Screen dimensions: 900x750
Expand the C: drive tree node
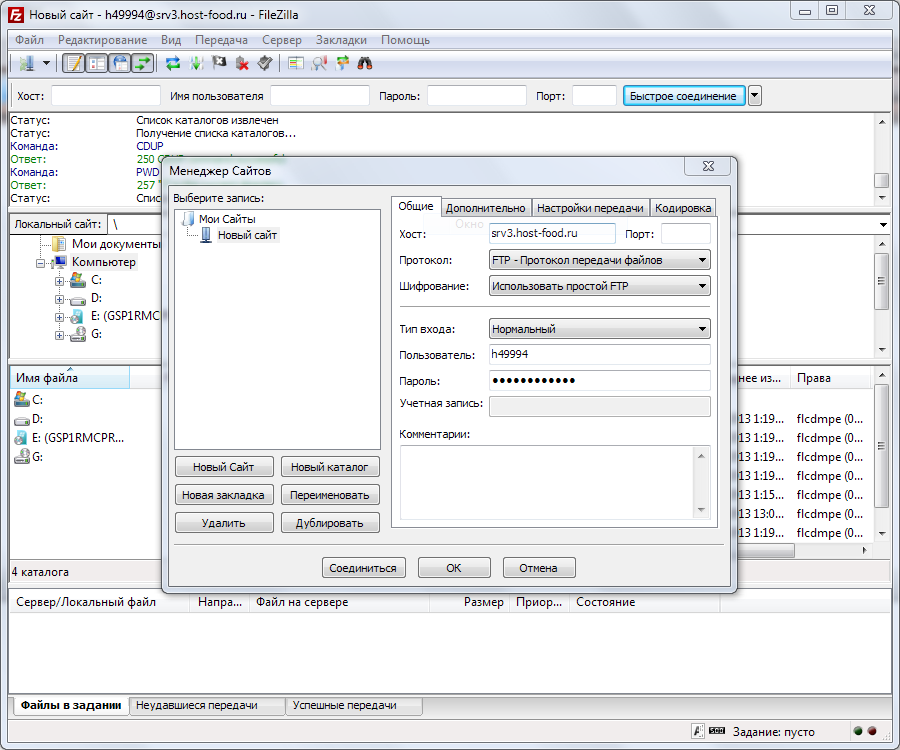(x=59, y=281)
